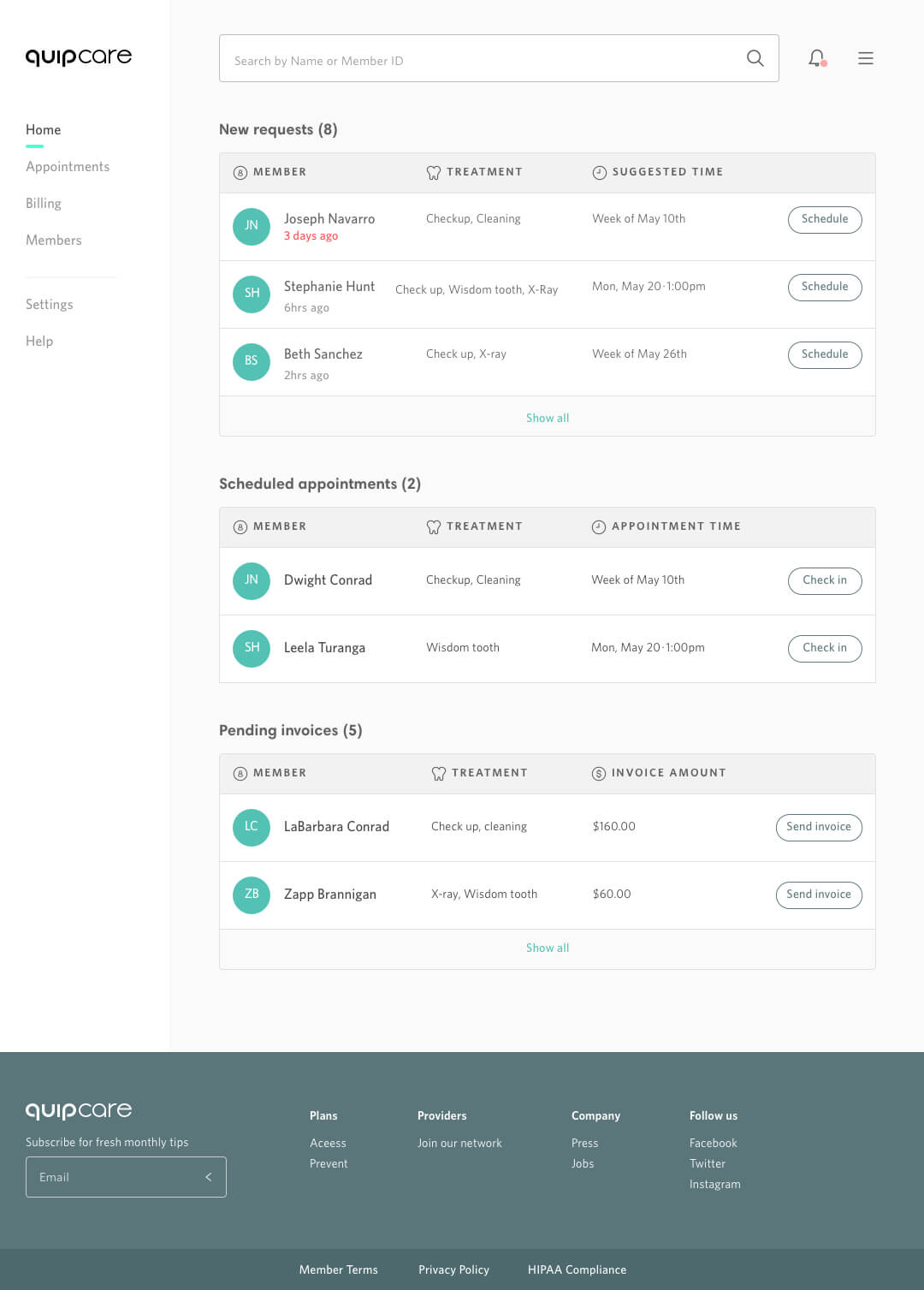Screen dimensions: 924x1290
Task: Open Facebook link in footer
Action: click(x=713, y=1144)
